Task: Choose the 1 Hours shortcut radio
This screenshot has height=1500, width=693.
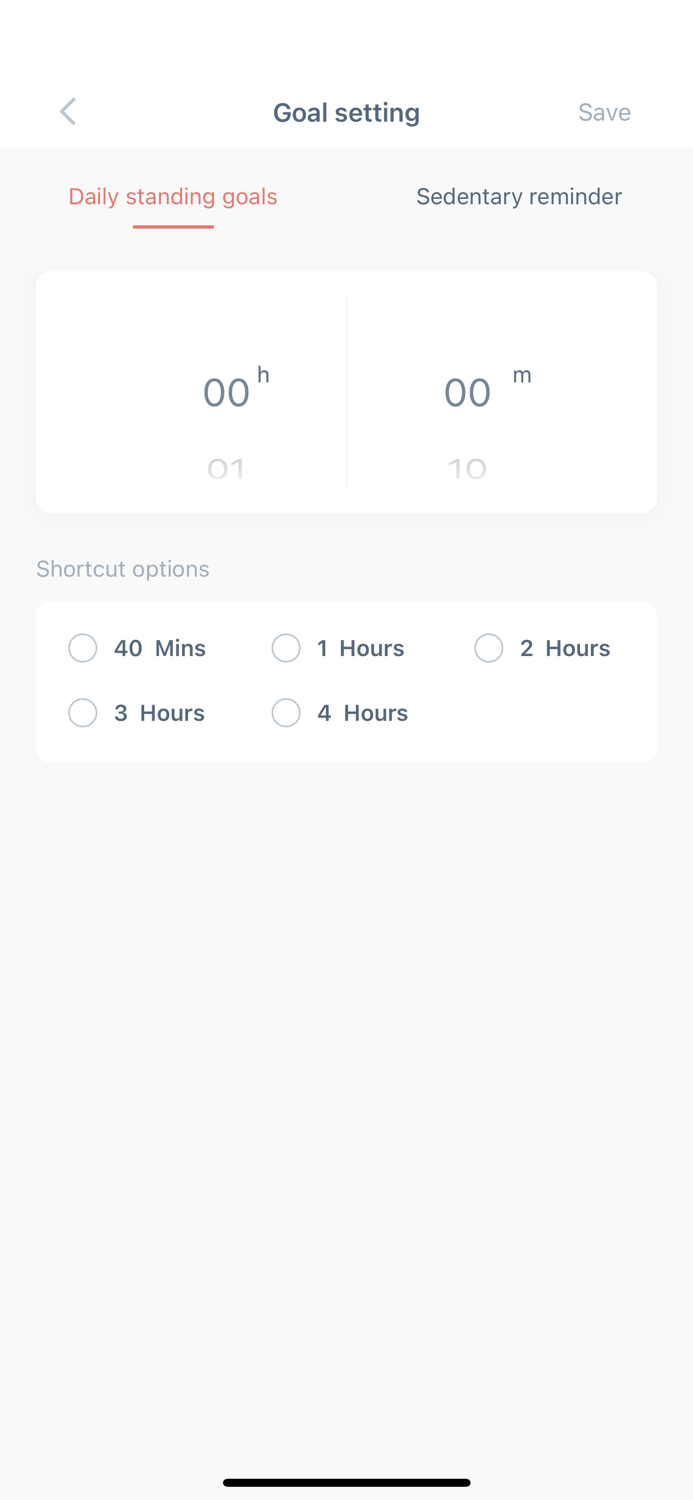Action: click(x=286, y=648)
